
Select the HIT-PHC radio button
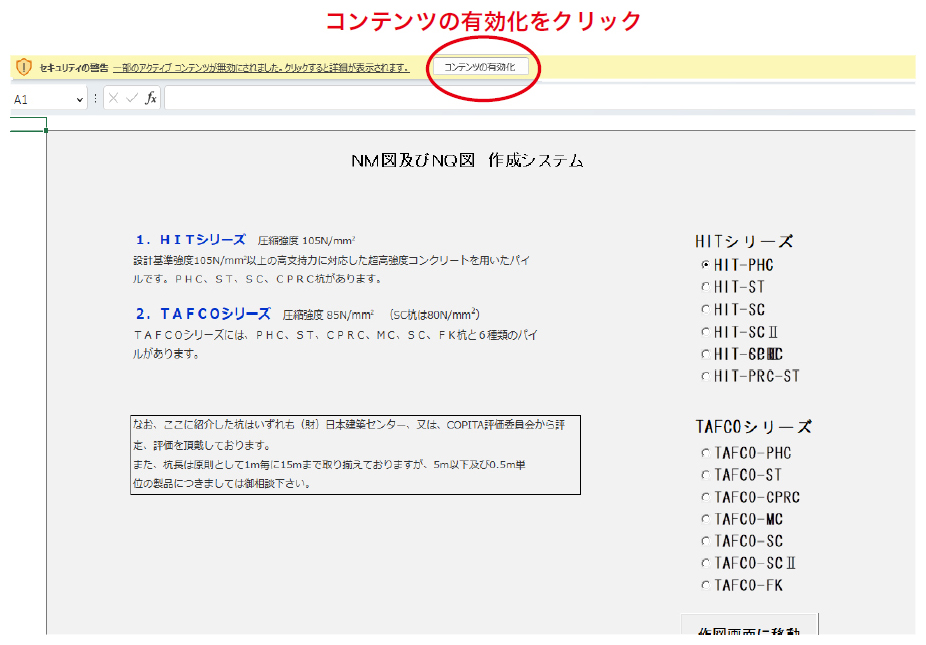click(705, 265)
